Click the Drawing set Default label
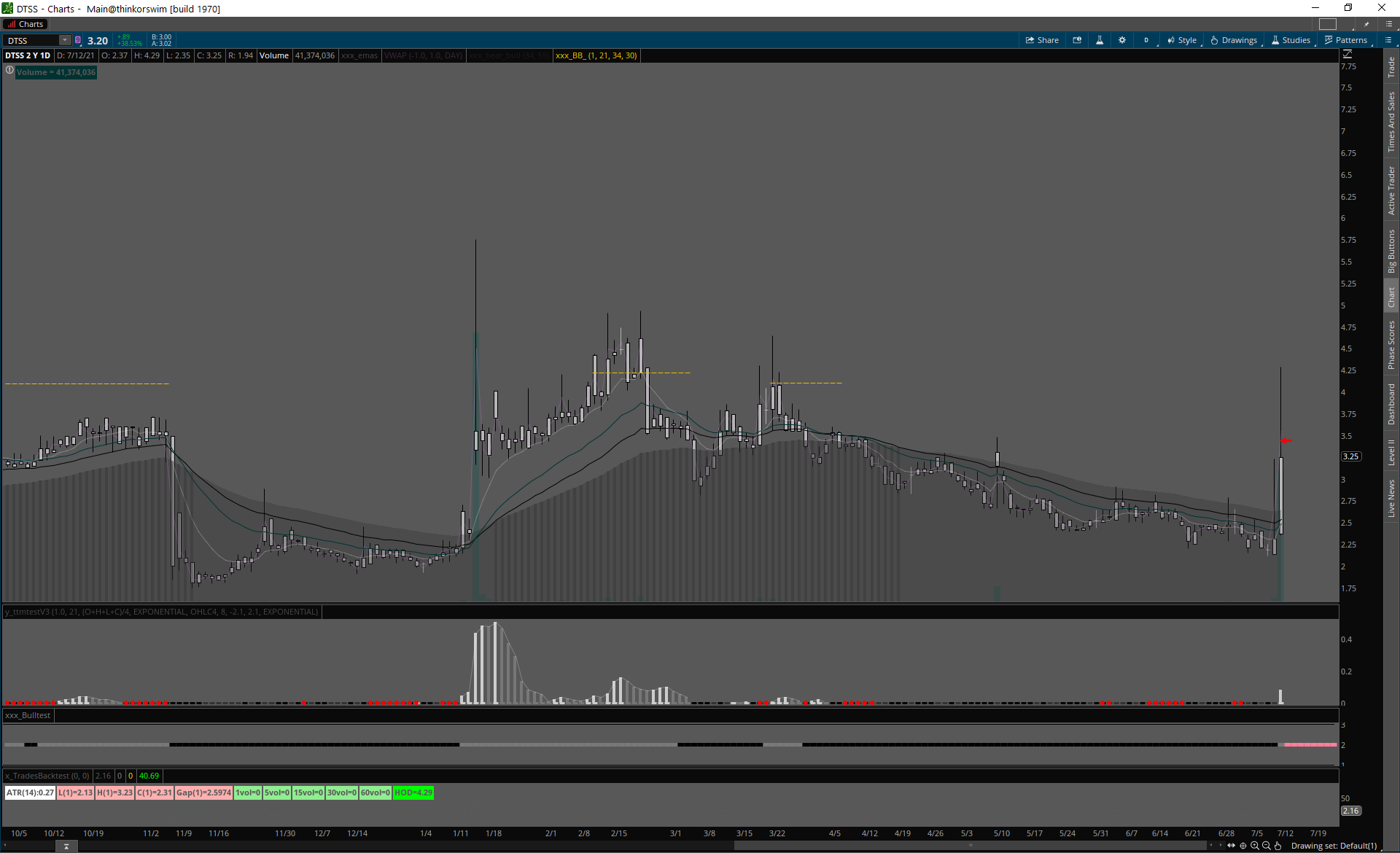The height and width of the screenshot is (853, 1400). pyautogui.click(x=1333, y=846)
